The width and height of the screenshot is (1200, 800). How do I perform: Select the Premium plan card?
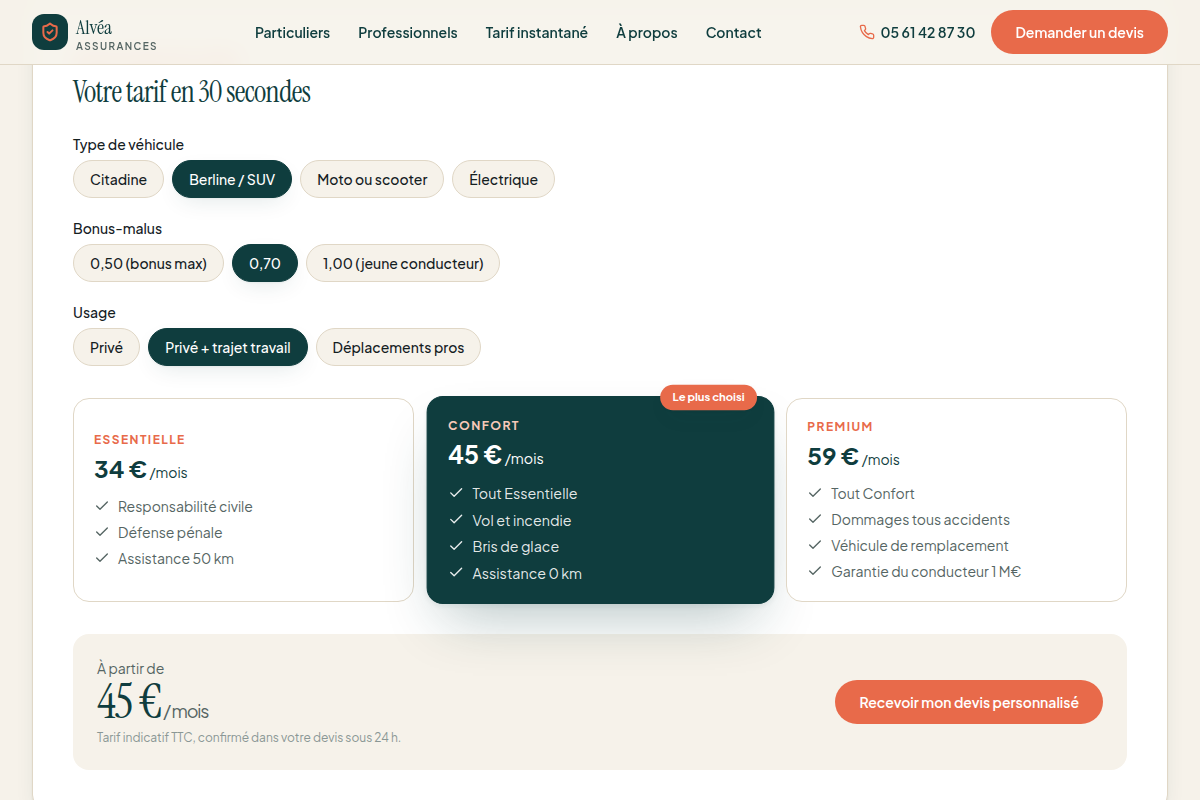point(956,500)
